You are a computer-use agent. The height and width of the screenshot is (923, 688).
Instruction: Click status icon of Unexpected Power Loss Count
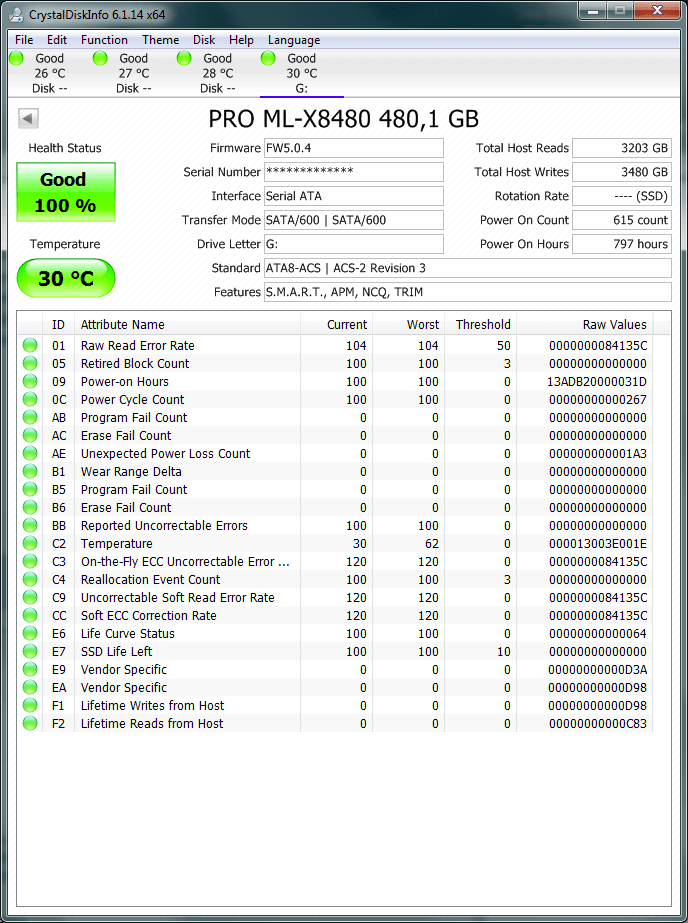[x=29, y=454]
